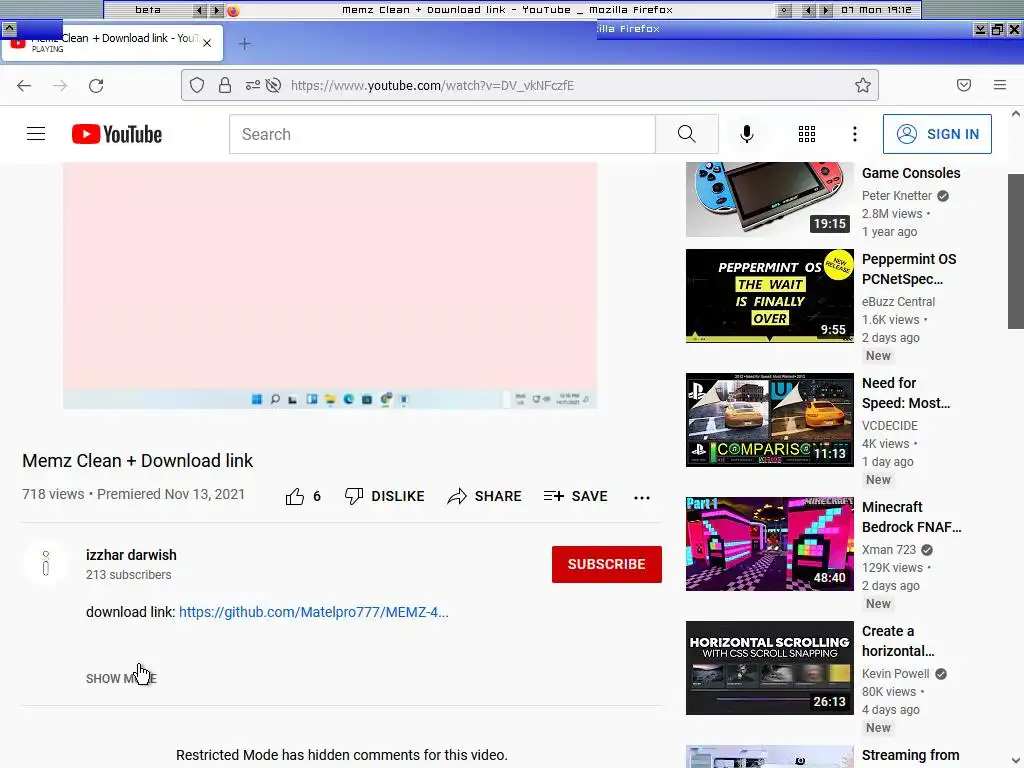Click the eBuzz Central channel name
This screenshot has height=768, width=1024.
pos(898,302)
